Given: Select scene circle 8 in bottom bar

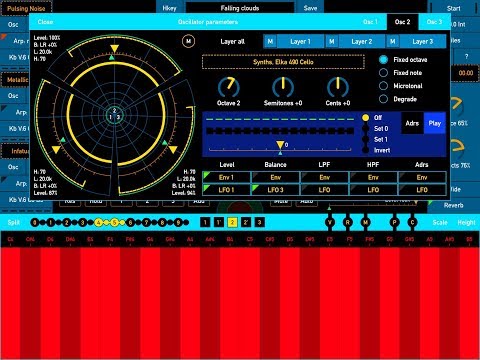Looking at the screenshot, I should tap(162, 222).
